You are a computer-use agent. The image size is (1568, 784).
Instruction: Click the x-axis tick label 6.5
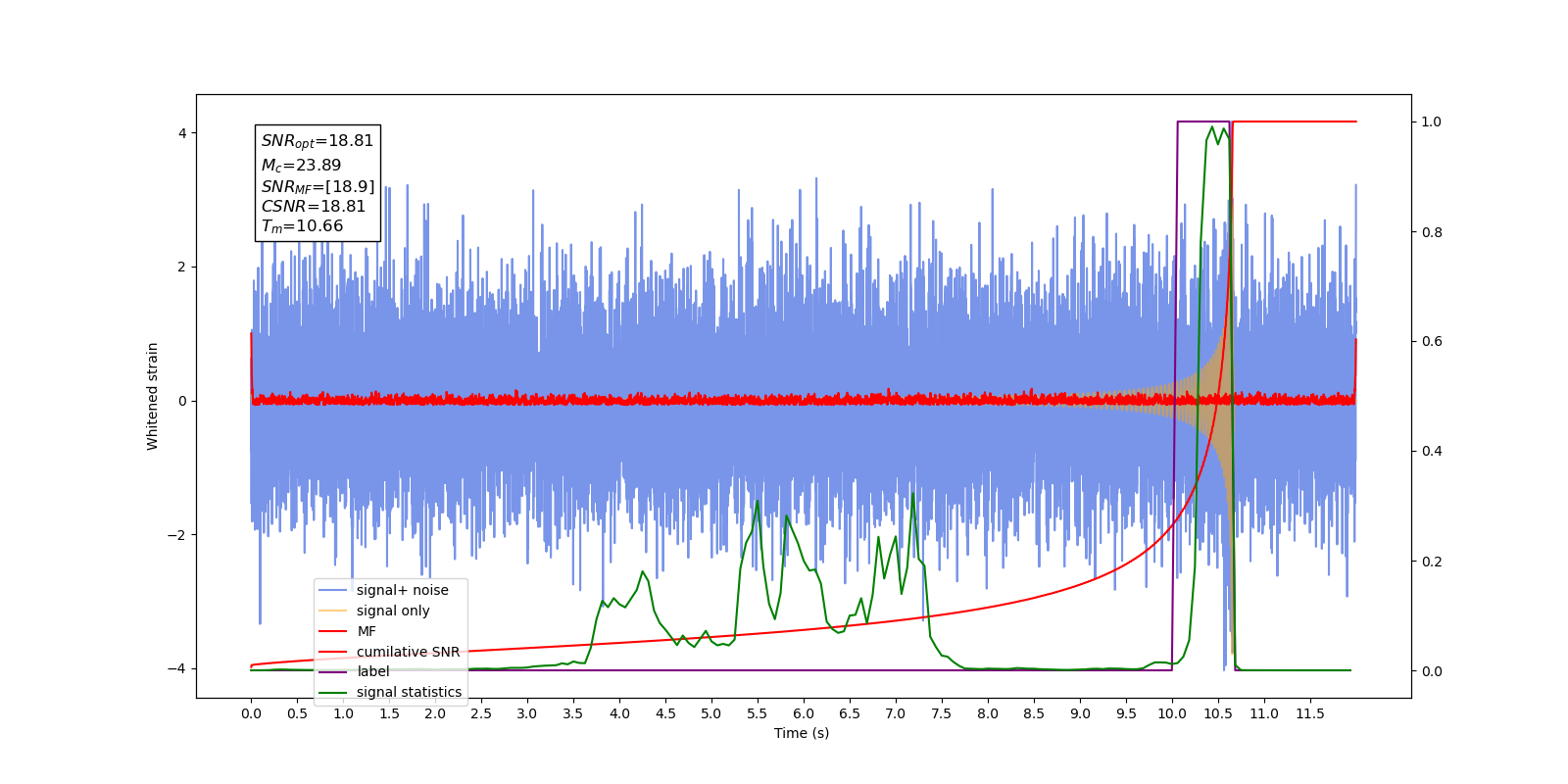click(850, 713)
